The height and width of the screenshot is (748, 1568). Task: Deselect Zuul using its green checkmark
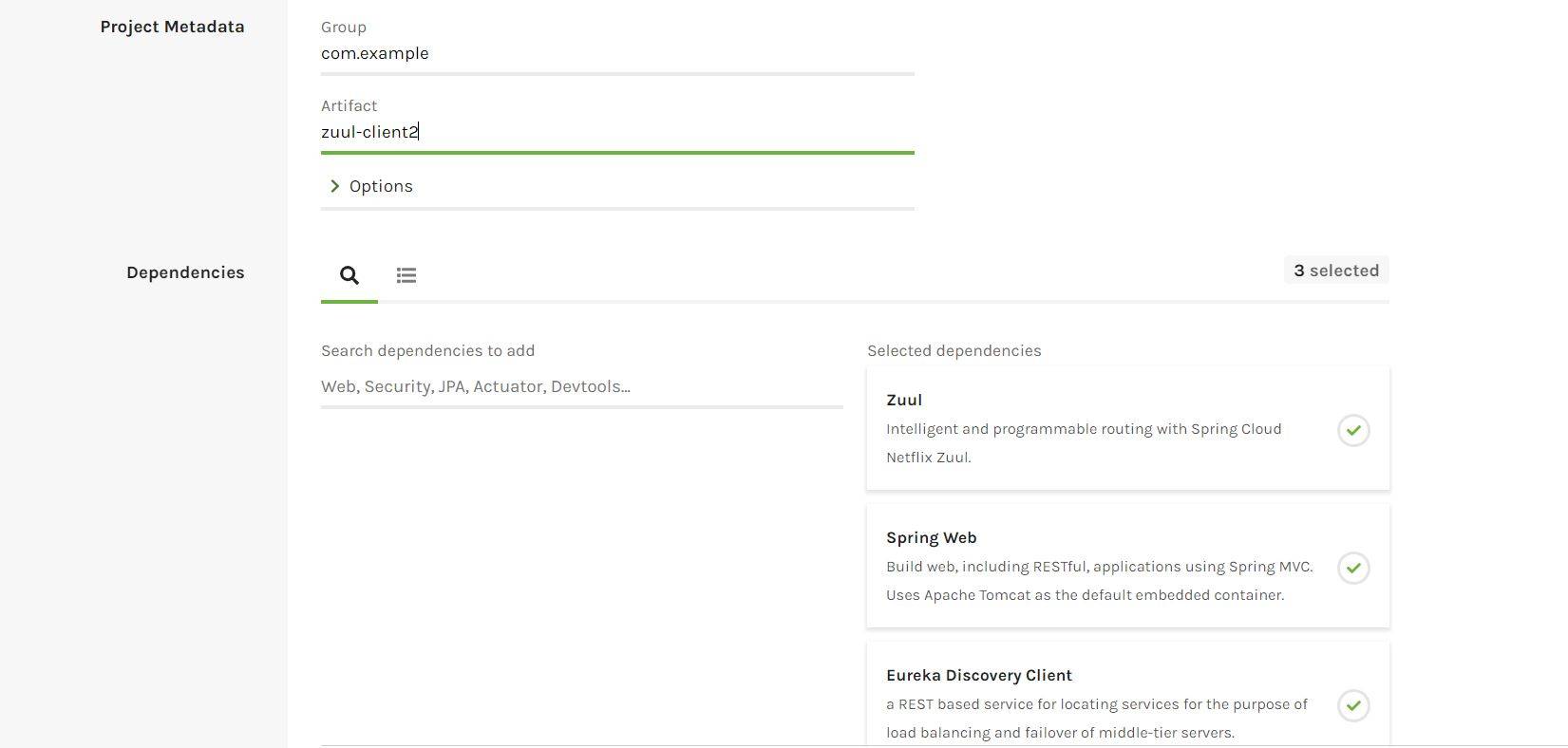[x=1353, y=430]
